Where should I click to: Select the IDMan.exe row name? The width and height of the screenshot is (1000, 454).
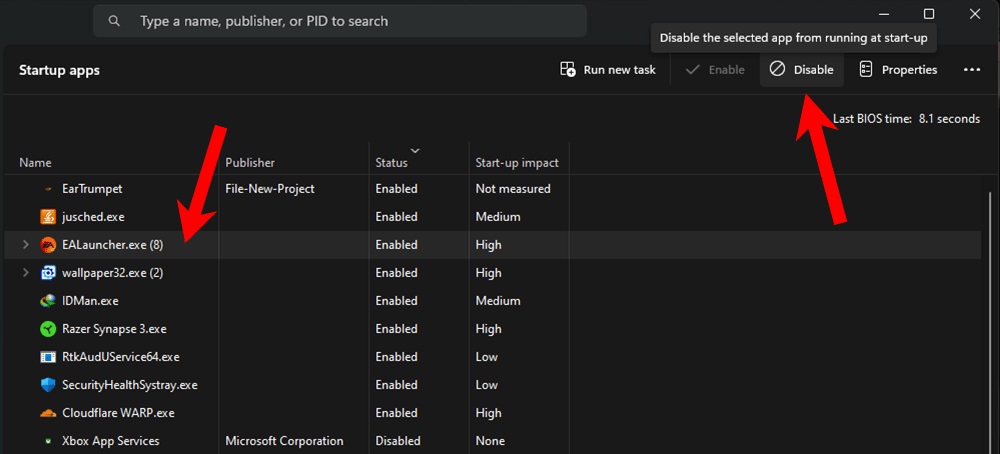tap(91, 301)
